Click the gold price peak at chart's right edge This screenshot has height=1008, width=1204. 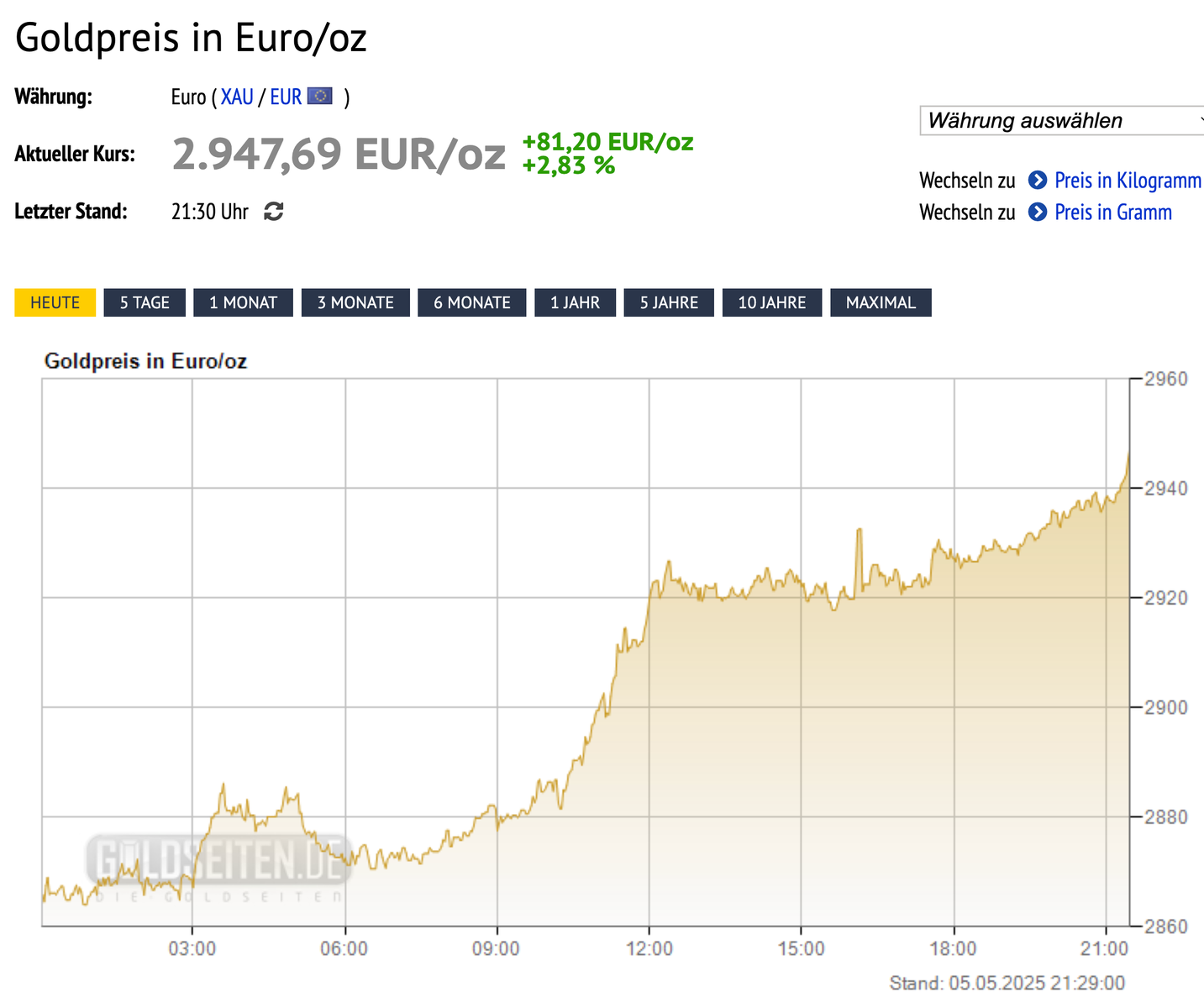pyautogui.click(x=1128, y=454)
